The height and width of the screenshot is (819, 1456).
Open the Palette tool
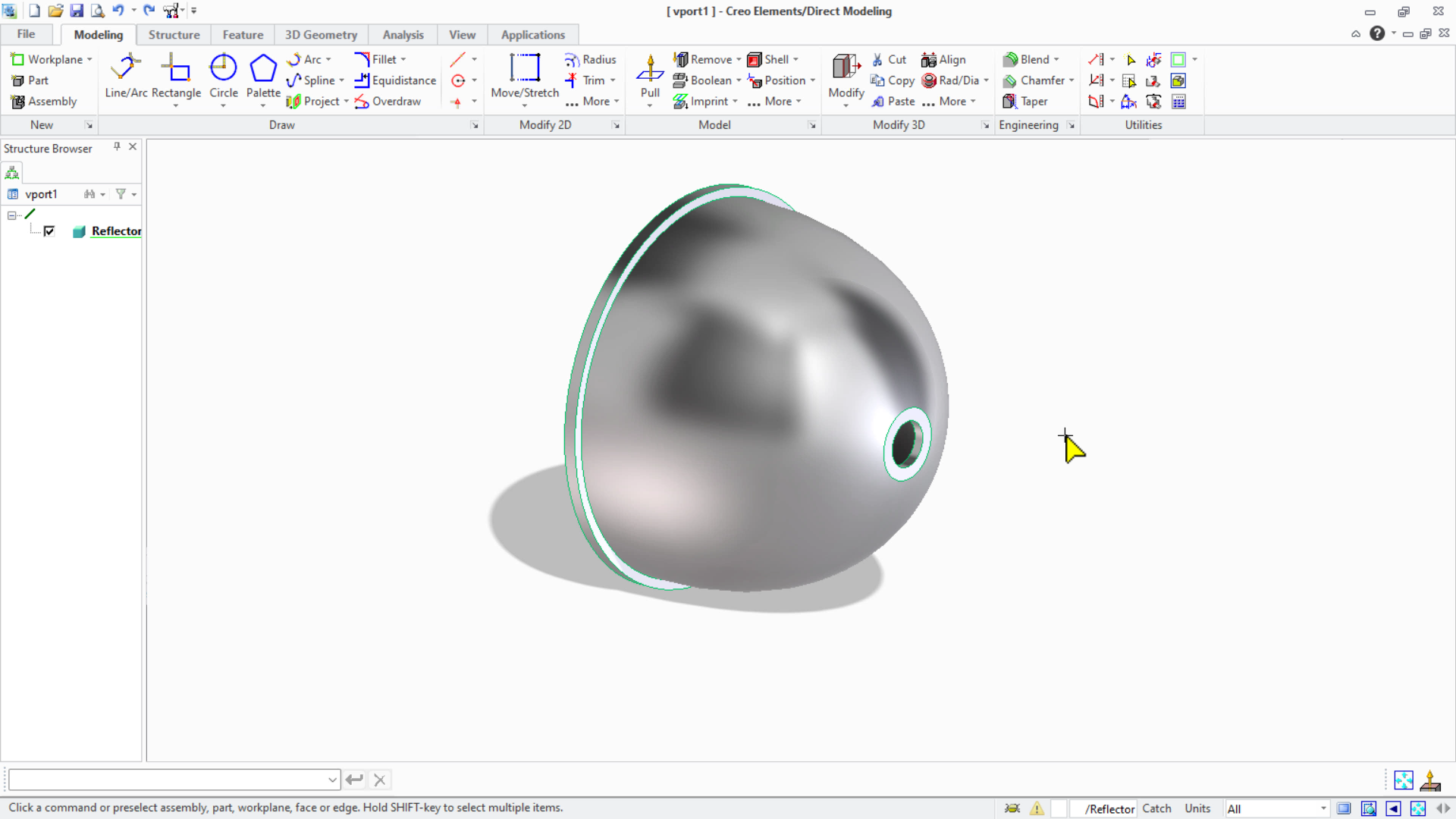pos(263,76)
